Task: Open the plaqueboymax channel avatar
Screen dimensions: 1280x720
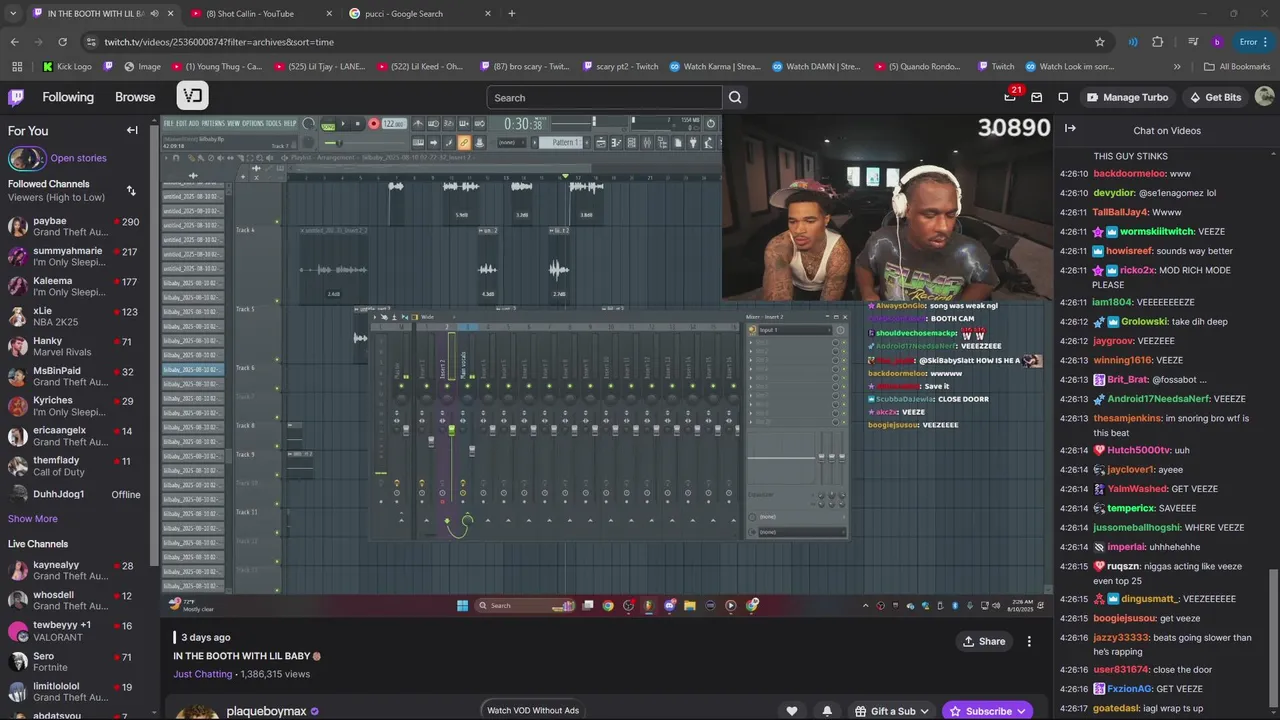Action: point(198,712)
